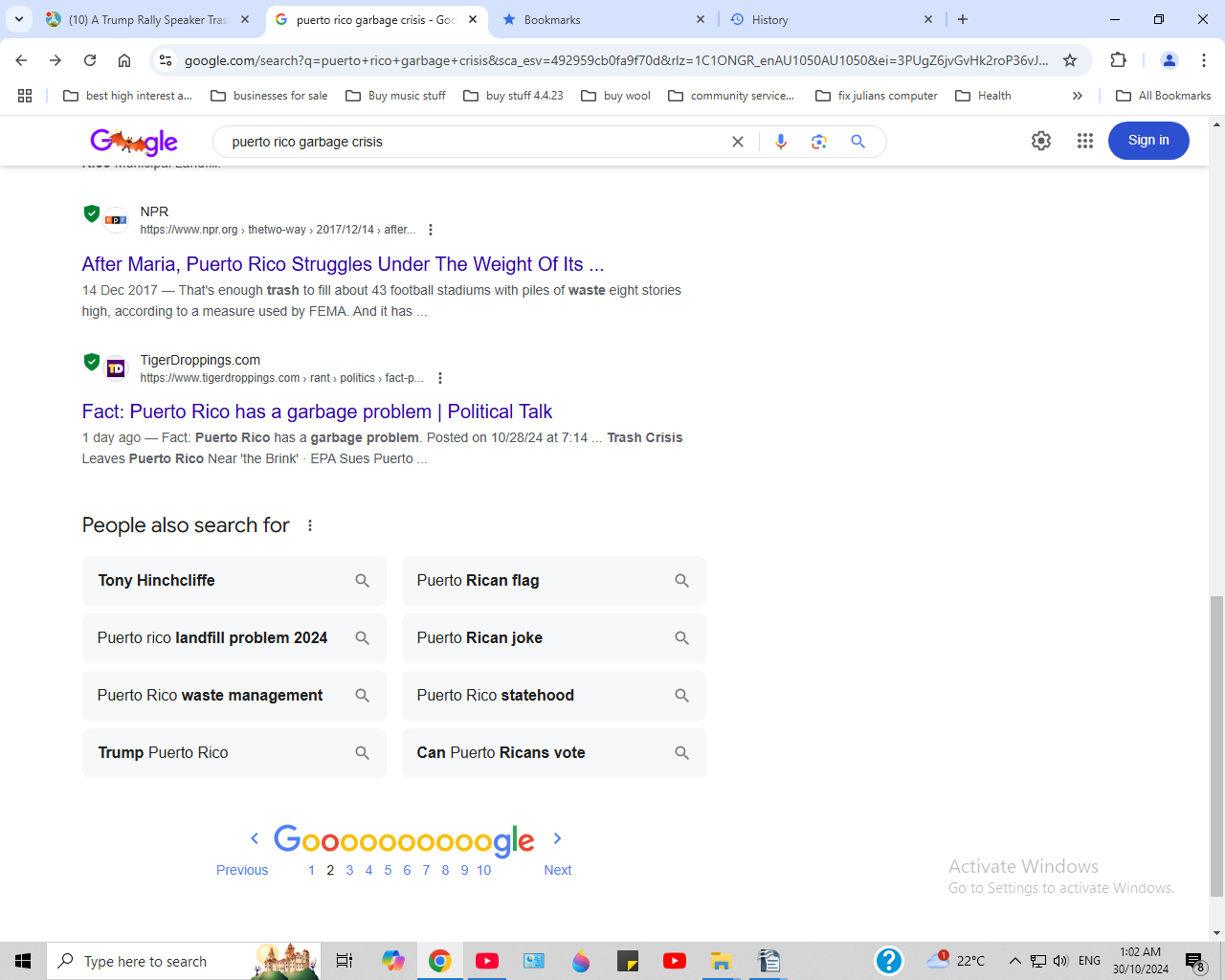Viewport: 1225px width, 980px height.
Task: Open the businesses for sale folder
Action: click(269, 96)
